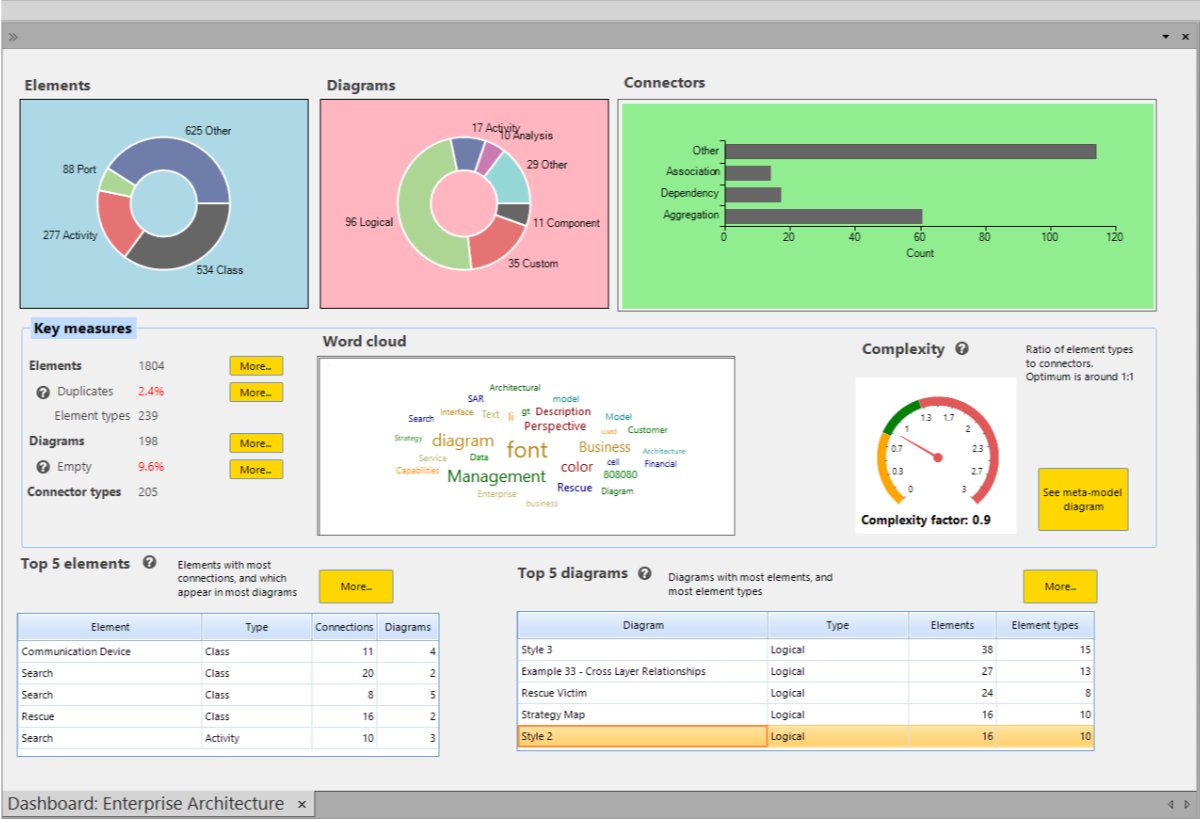Click the Other bar in Connectors chart

click(x=910, y=151)
